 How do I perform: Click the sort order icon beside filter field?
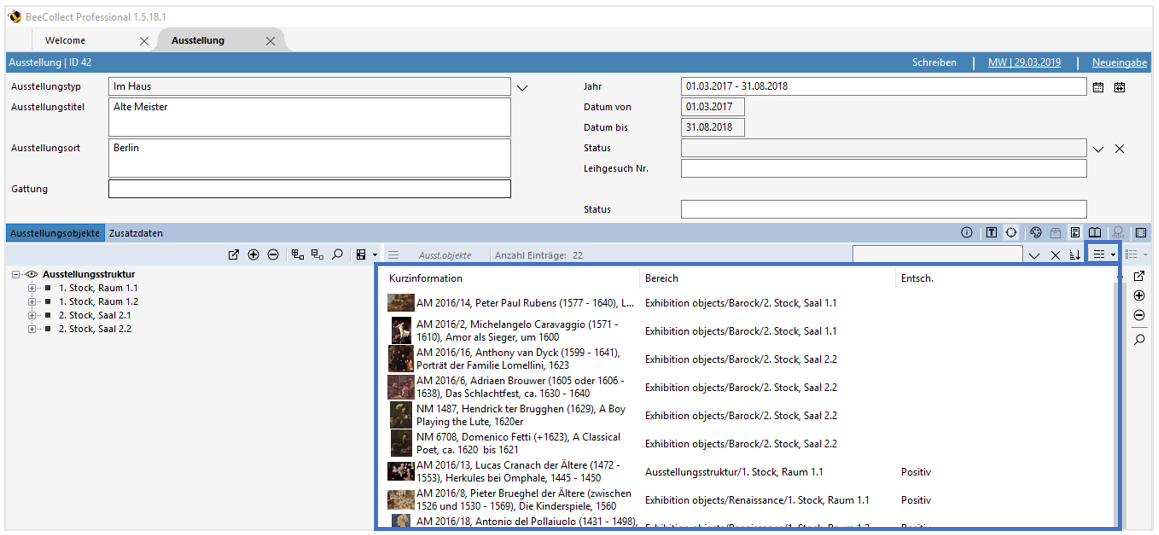point(1075,256)
